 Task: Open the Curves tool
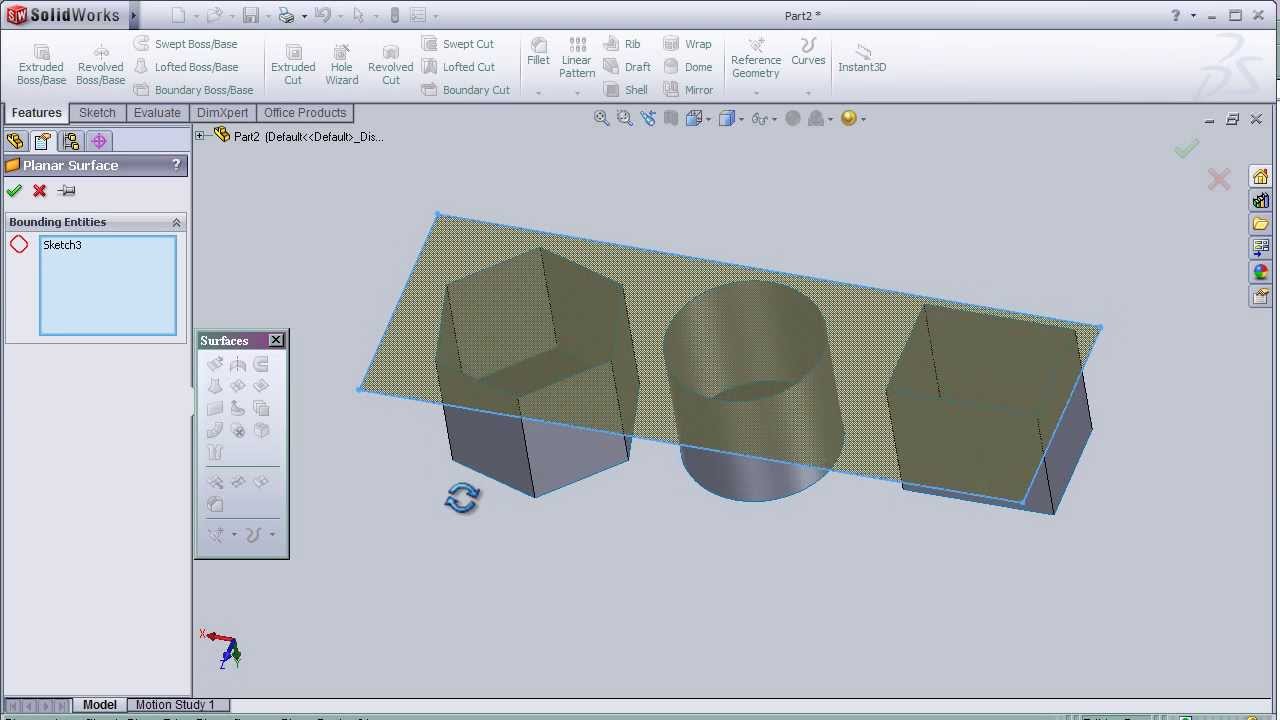pos(808,52)
